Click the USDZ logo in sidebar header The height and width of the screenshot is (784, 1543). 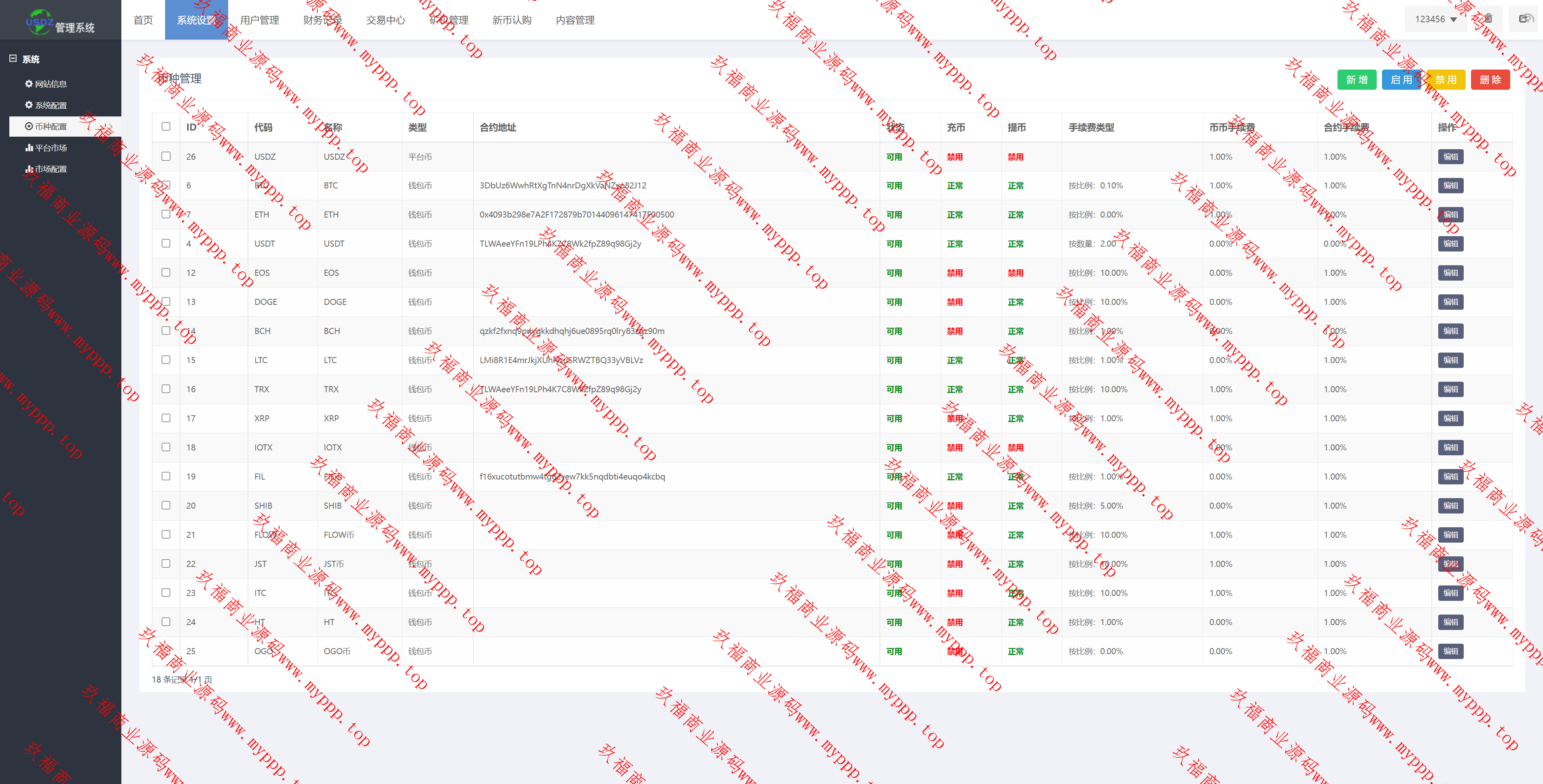[40, 21]
